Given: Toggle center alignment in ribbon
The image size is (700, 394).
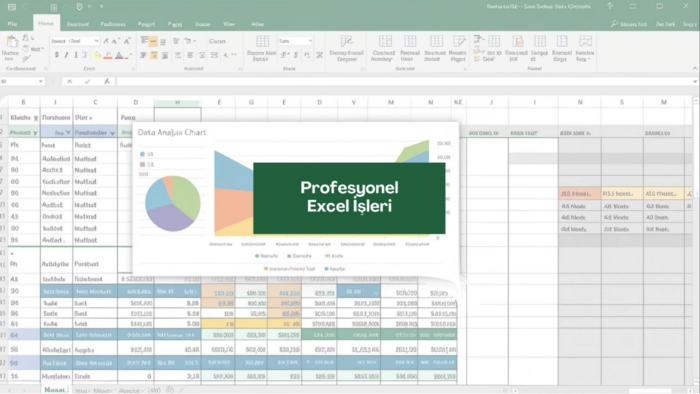Looking at the screenshot, I should pos(154,55).
